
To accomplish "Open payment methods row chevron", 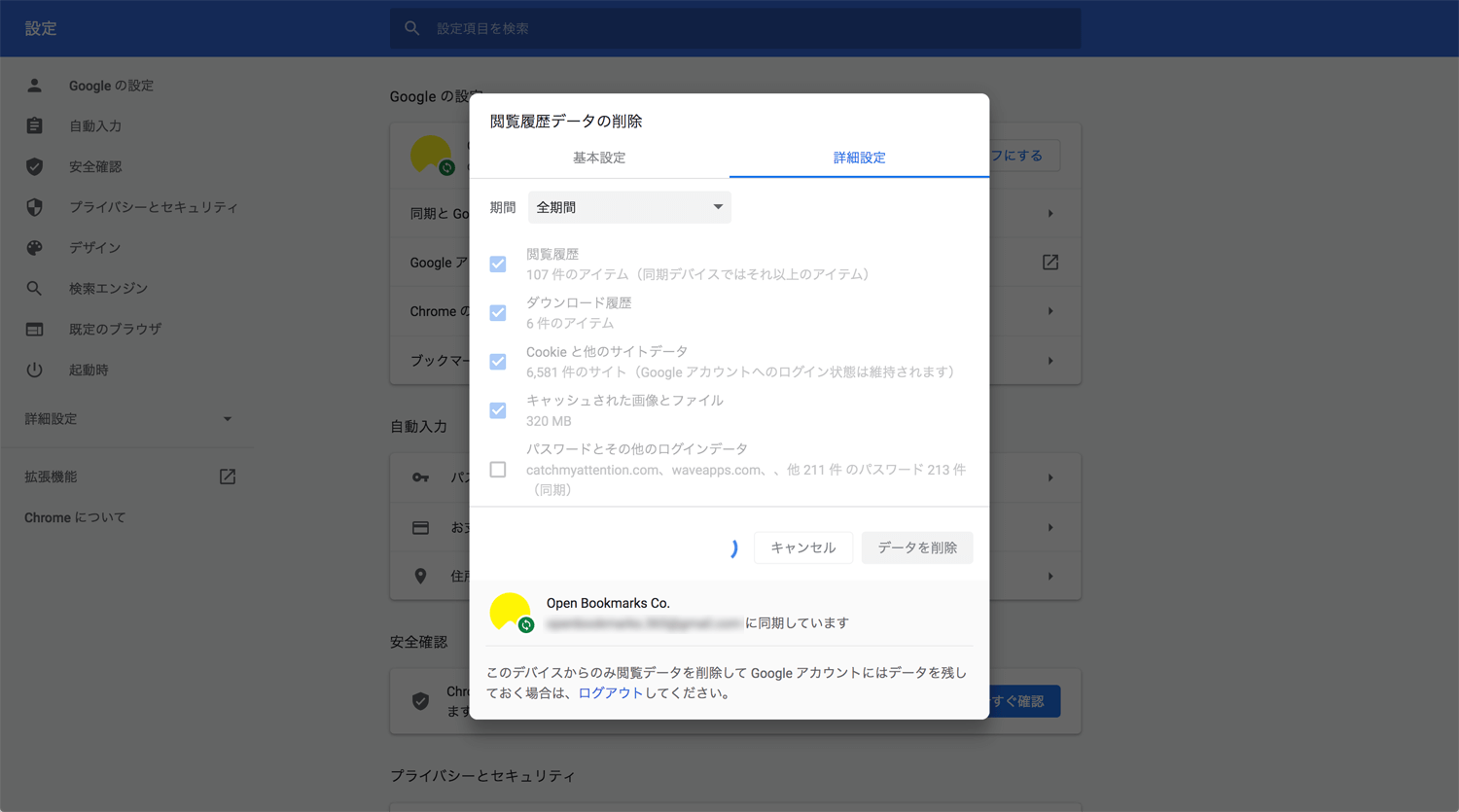I will (1050, 527).
